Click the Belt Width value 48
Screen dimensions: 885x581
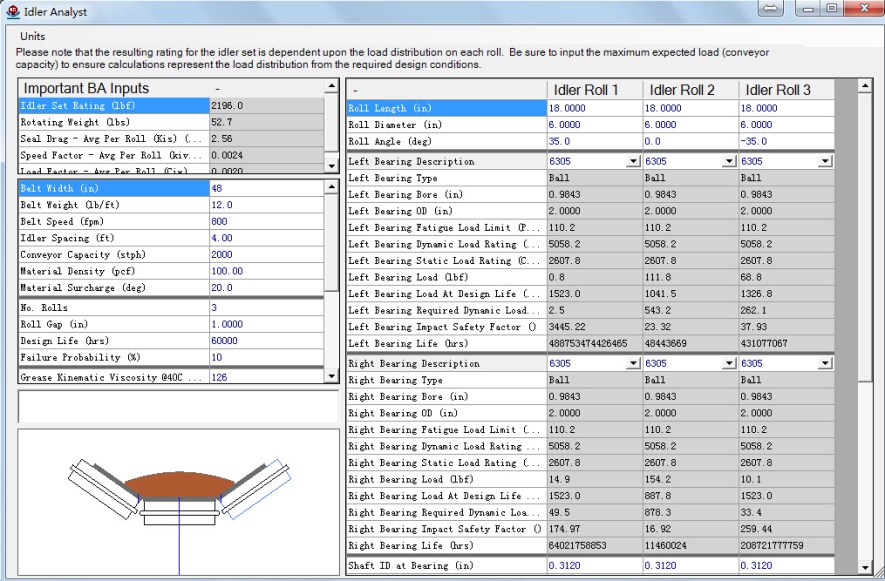266,189
